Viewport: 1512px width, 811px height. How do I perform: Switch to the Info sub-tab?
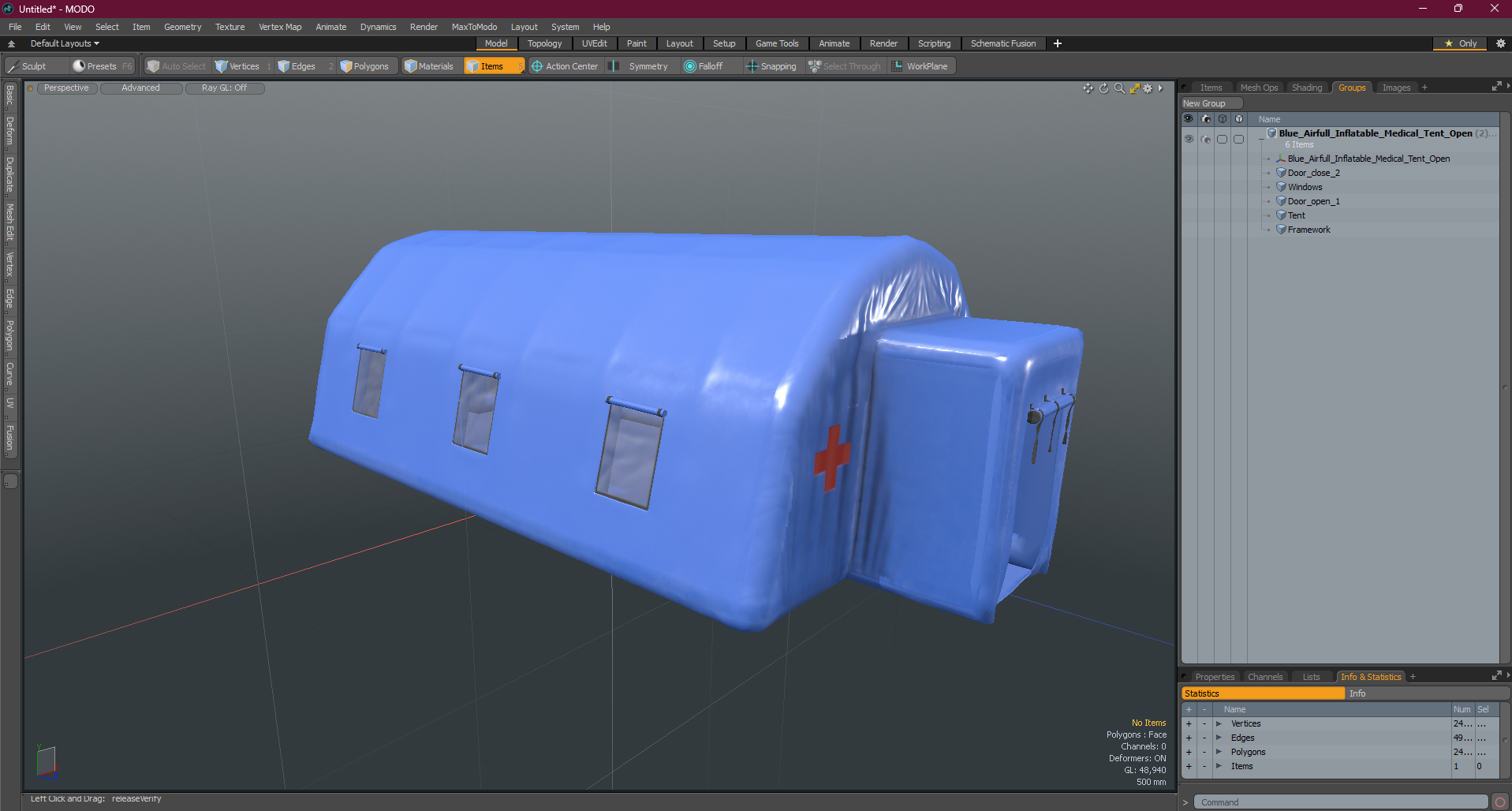[x=1427, y=693]
